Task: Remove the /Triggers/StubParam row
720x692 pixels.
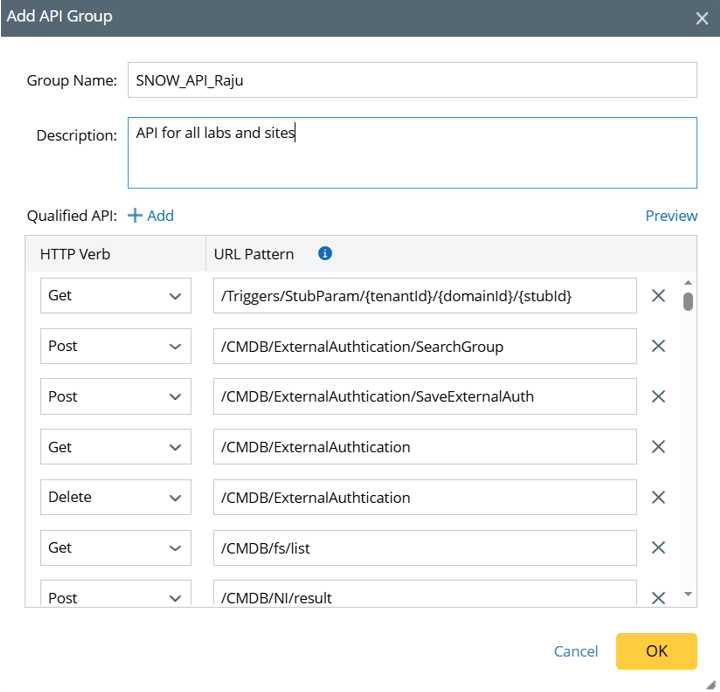Action: 658,296
